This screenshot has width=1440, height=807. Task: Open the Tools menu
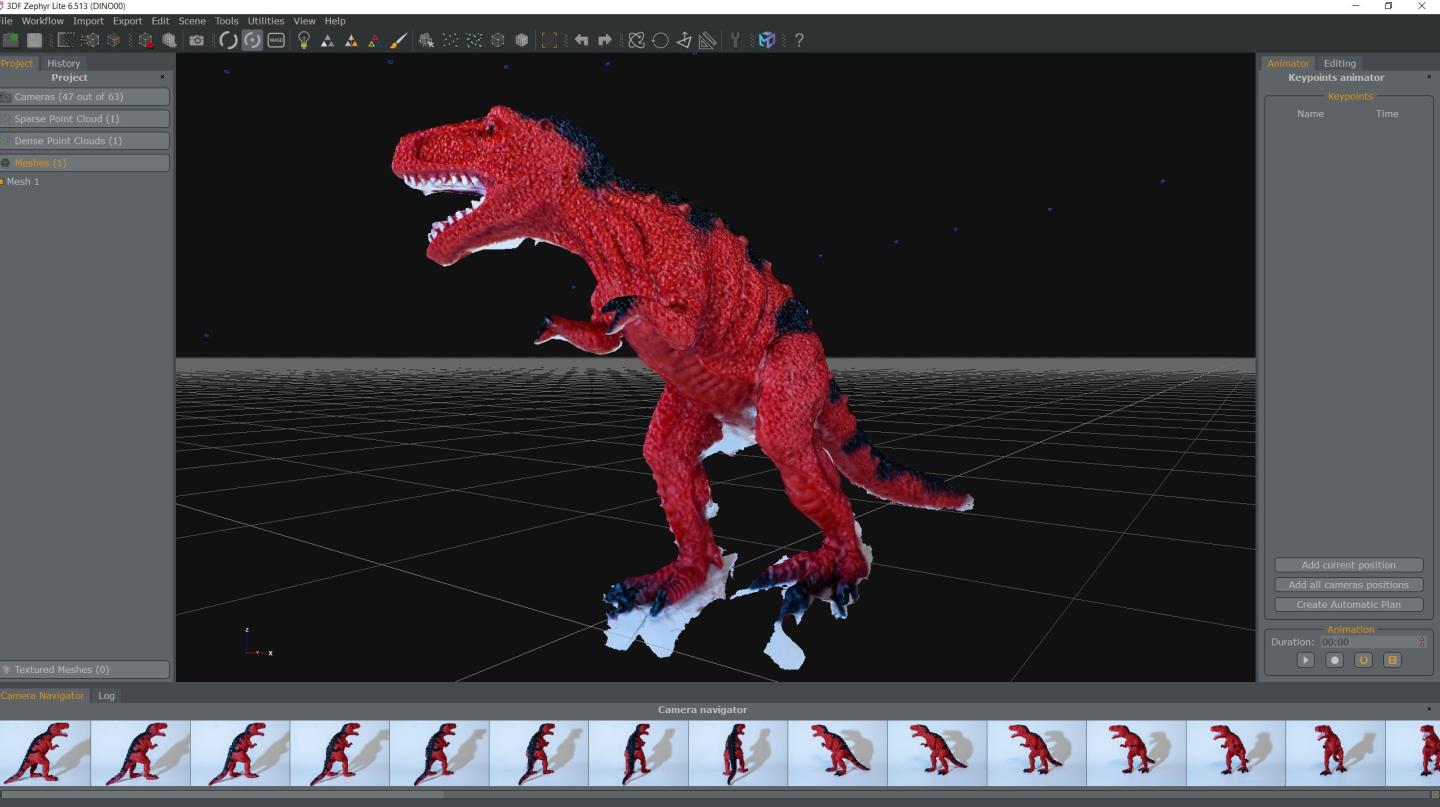click(227, 20)
